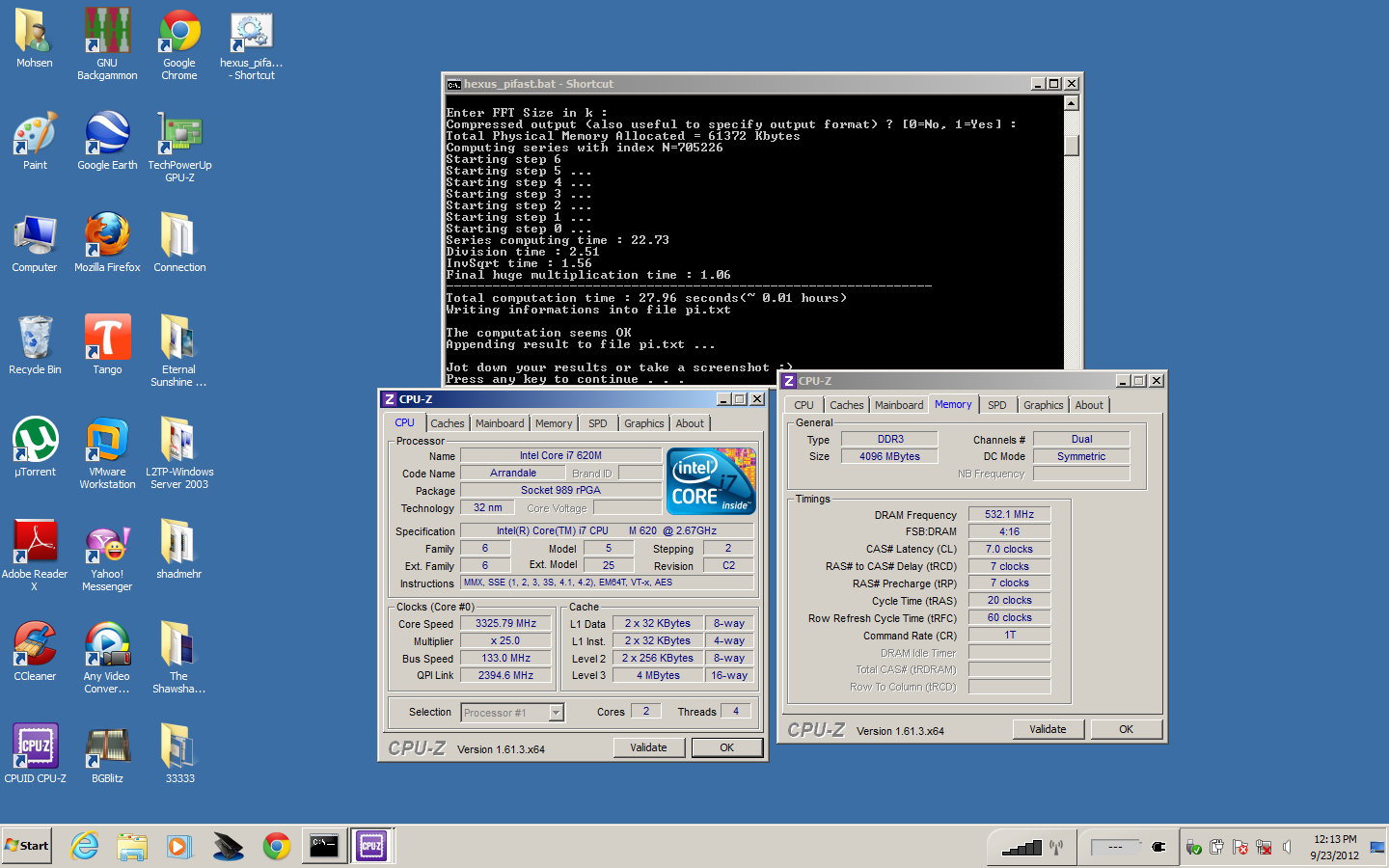Open Mainboard tab in left CPU-Z
The width and height of the screenshot is (1389, 868).
(500, 423)
